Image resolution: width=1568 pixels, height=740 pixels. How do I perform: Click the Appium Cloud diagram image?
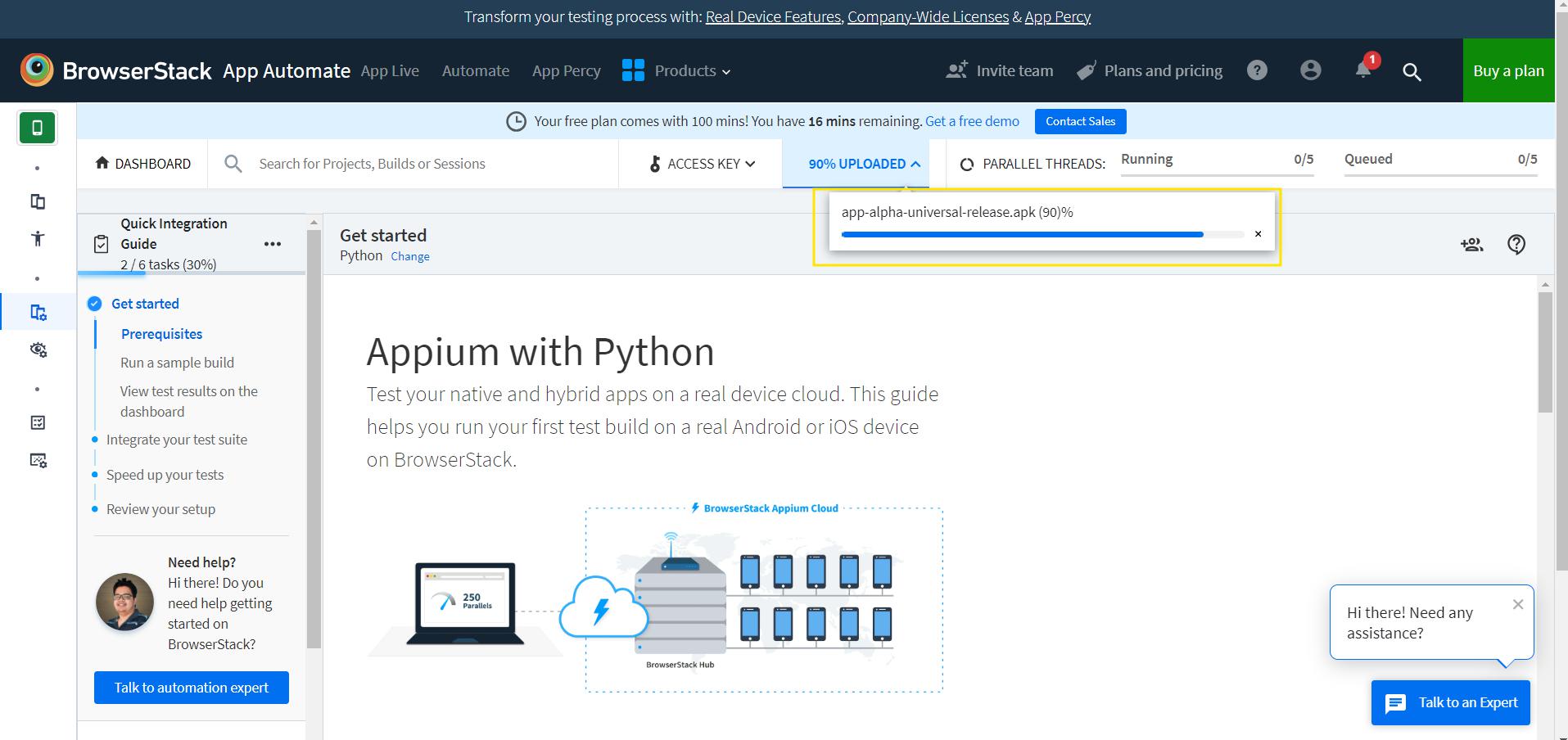click(x=655, y=598)
